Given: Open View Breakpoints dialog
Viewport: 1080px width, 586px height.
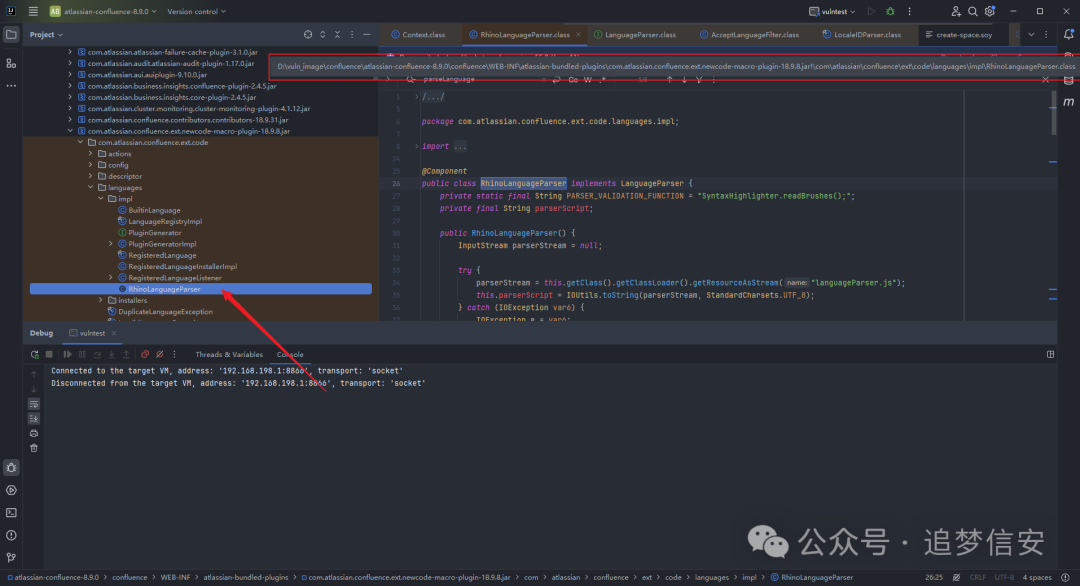Looking at the screenshot, I should pos(145,355).
